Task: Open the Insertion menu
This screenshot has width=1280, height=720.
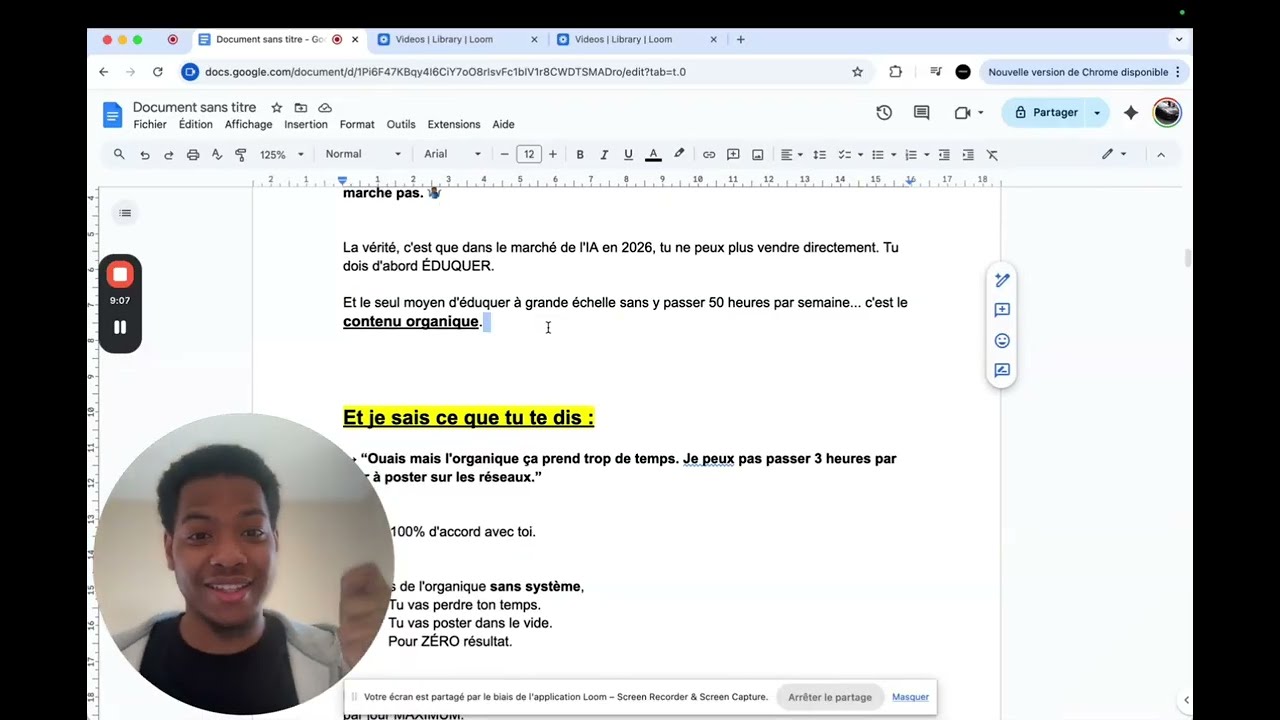Action: coord(306,124)
